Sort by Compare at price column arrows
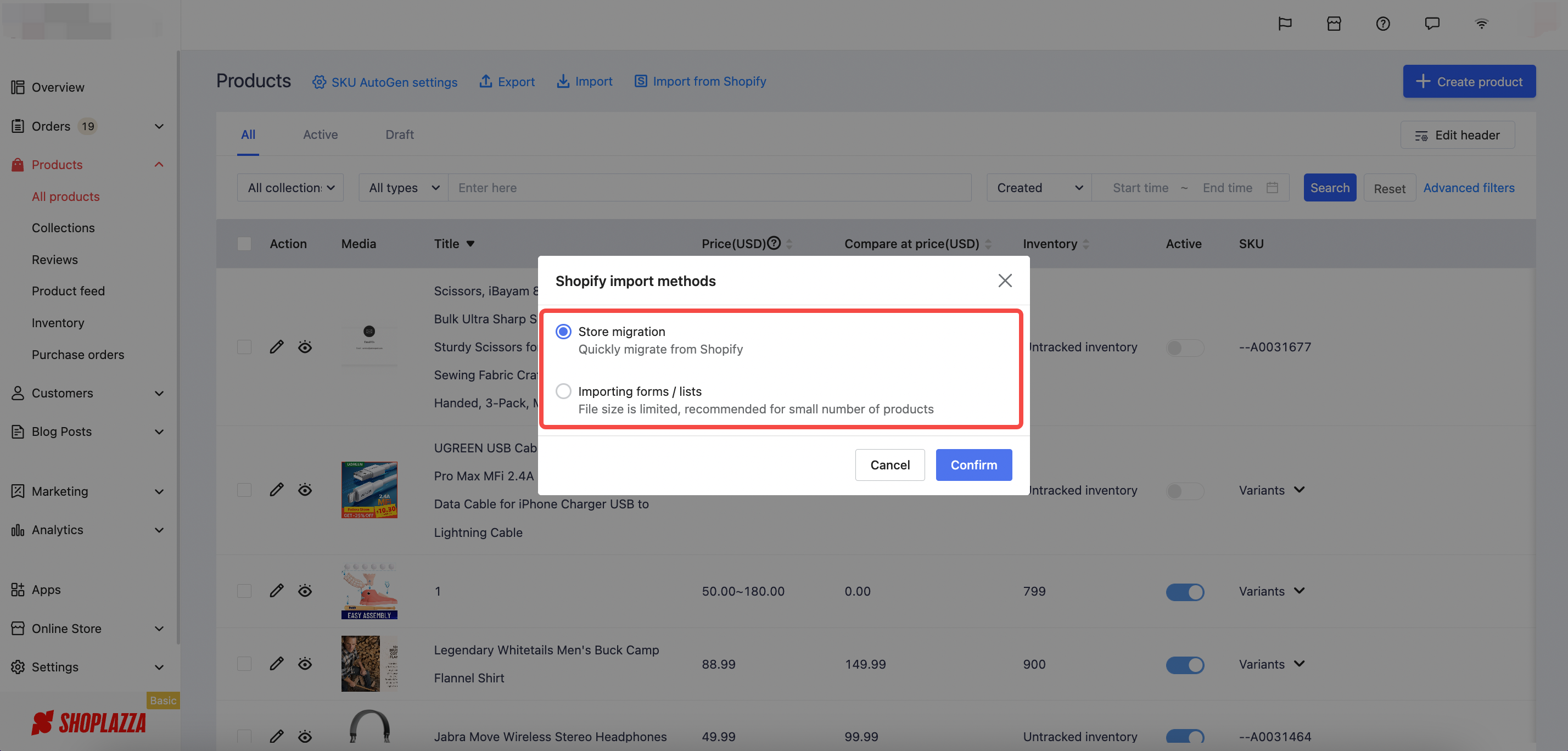The image size is (1568, 751). [988, 244]
